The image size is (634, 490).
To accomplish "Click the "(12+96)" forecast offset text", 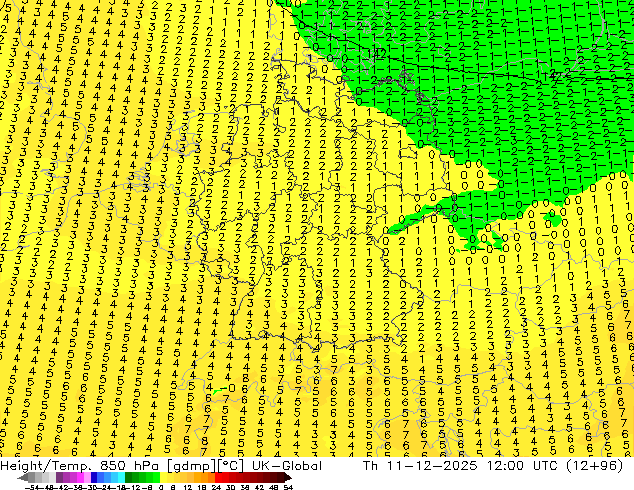I will point(595,466).
